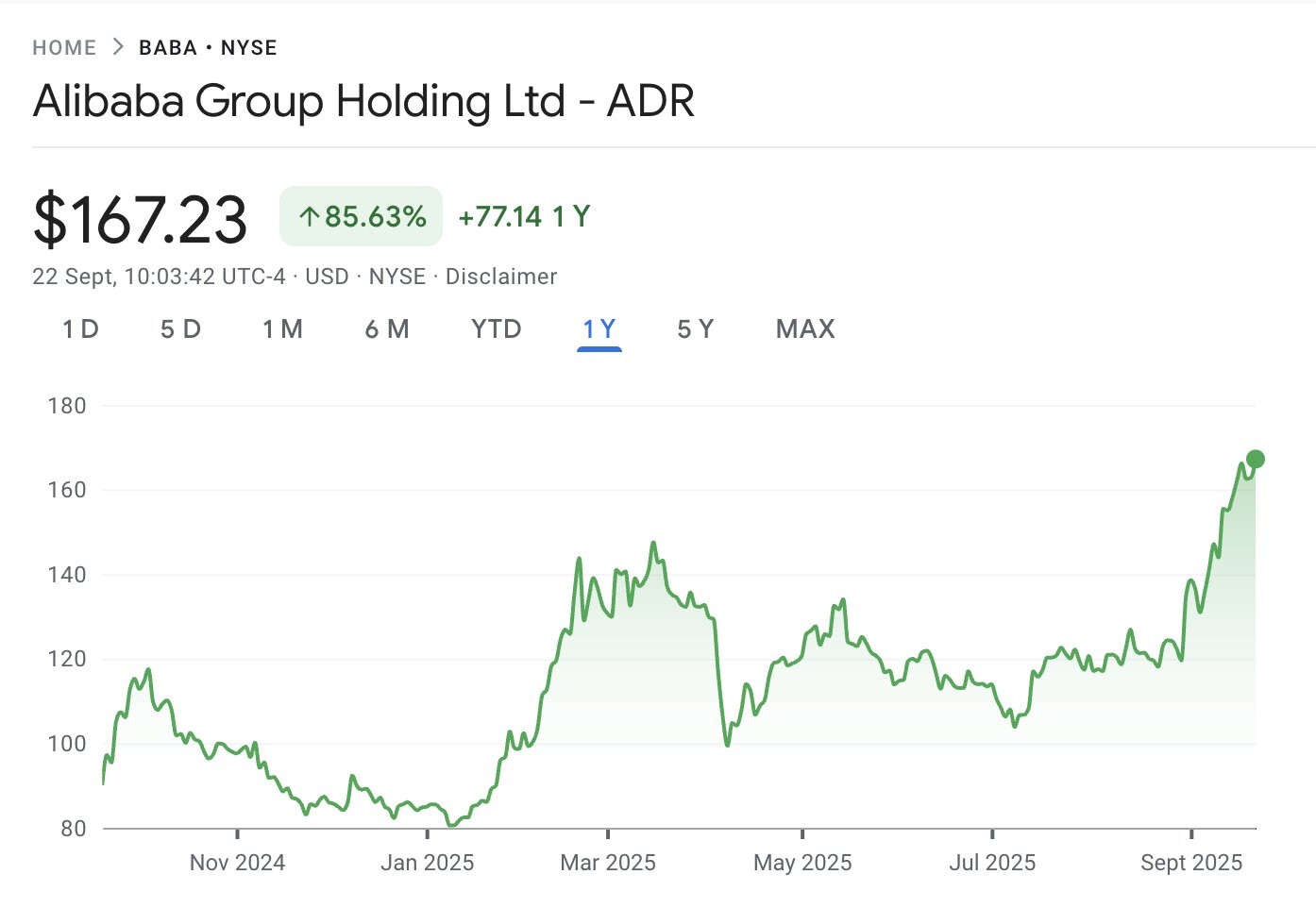The image size is (1316, 908).
Task: Select the YTD range tab
Action: [x=497, y=329]
